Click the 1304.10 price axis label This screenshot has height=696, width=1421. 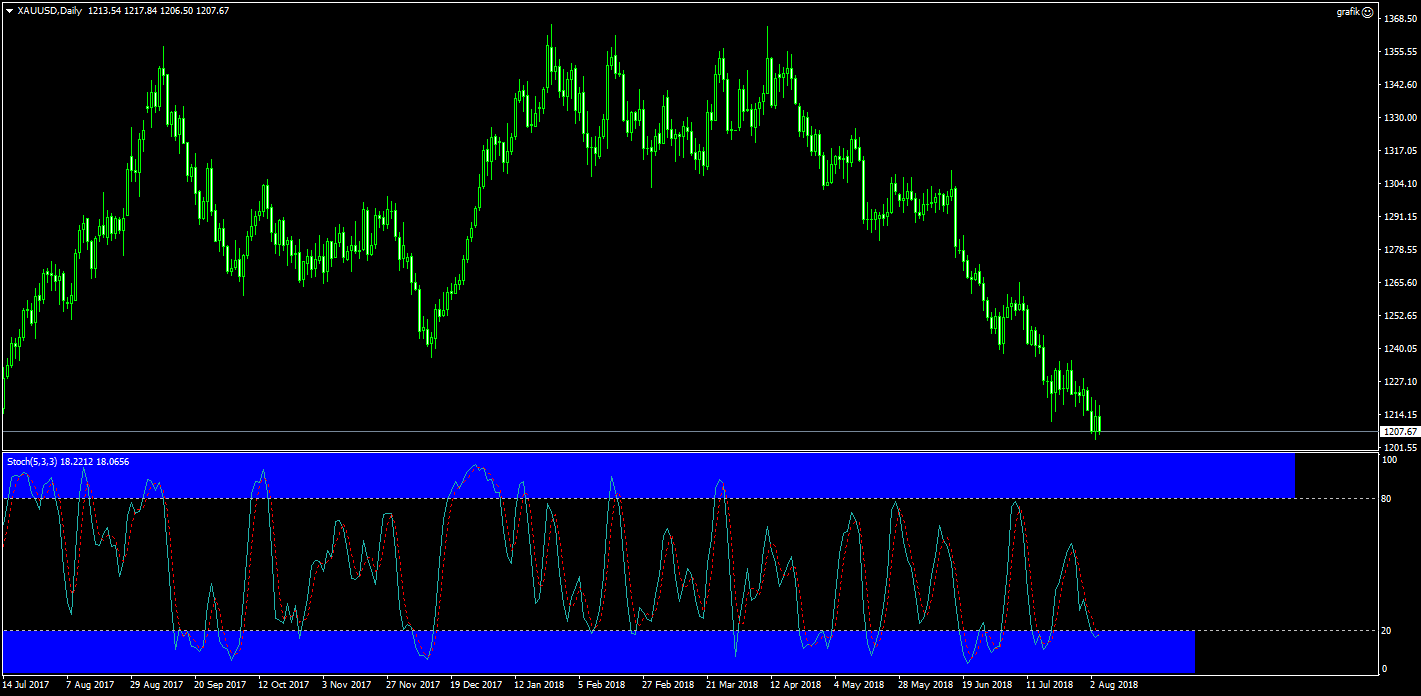1401,183
